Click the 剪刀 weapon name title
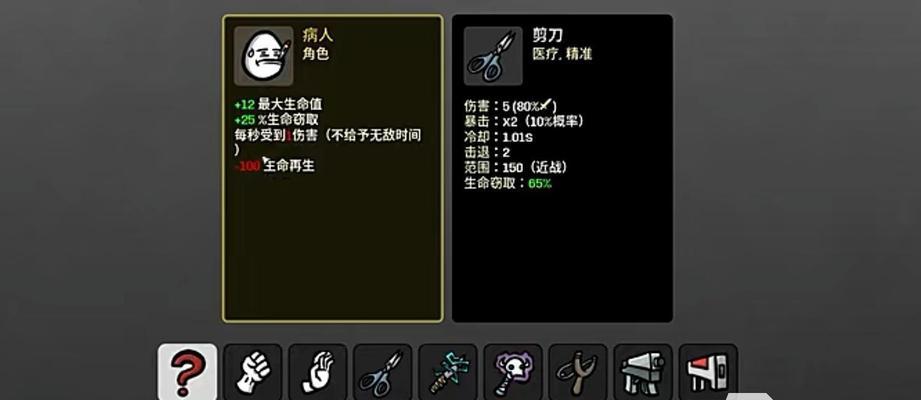Screen dimensions: 921x400 click(547, 35)
